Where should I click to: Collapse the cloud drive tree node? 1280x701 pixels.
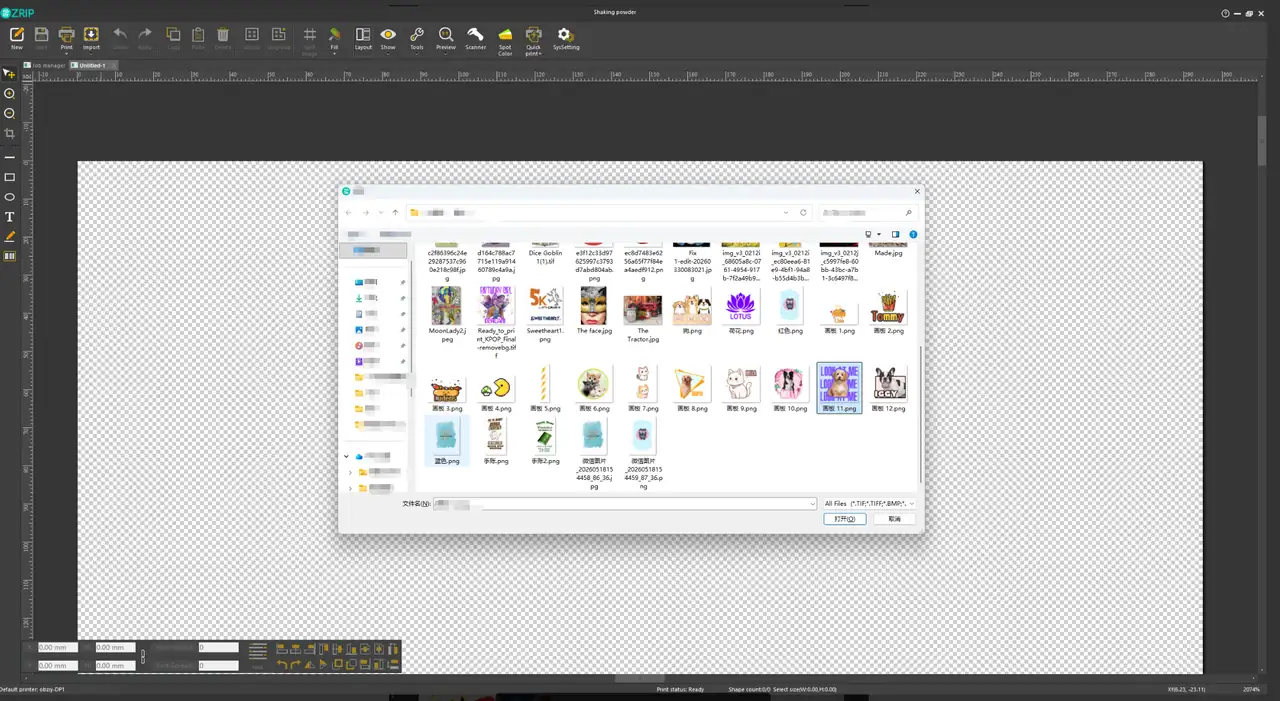click(x=347, y=456)
